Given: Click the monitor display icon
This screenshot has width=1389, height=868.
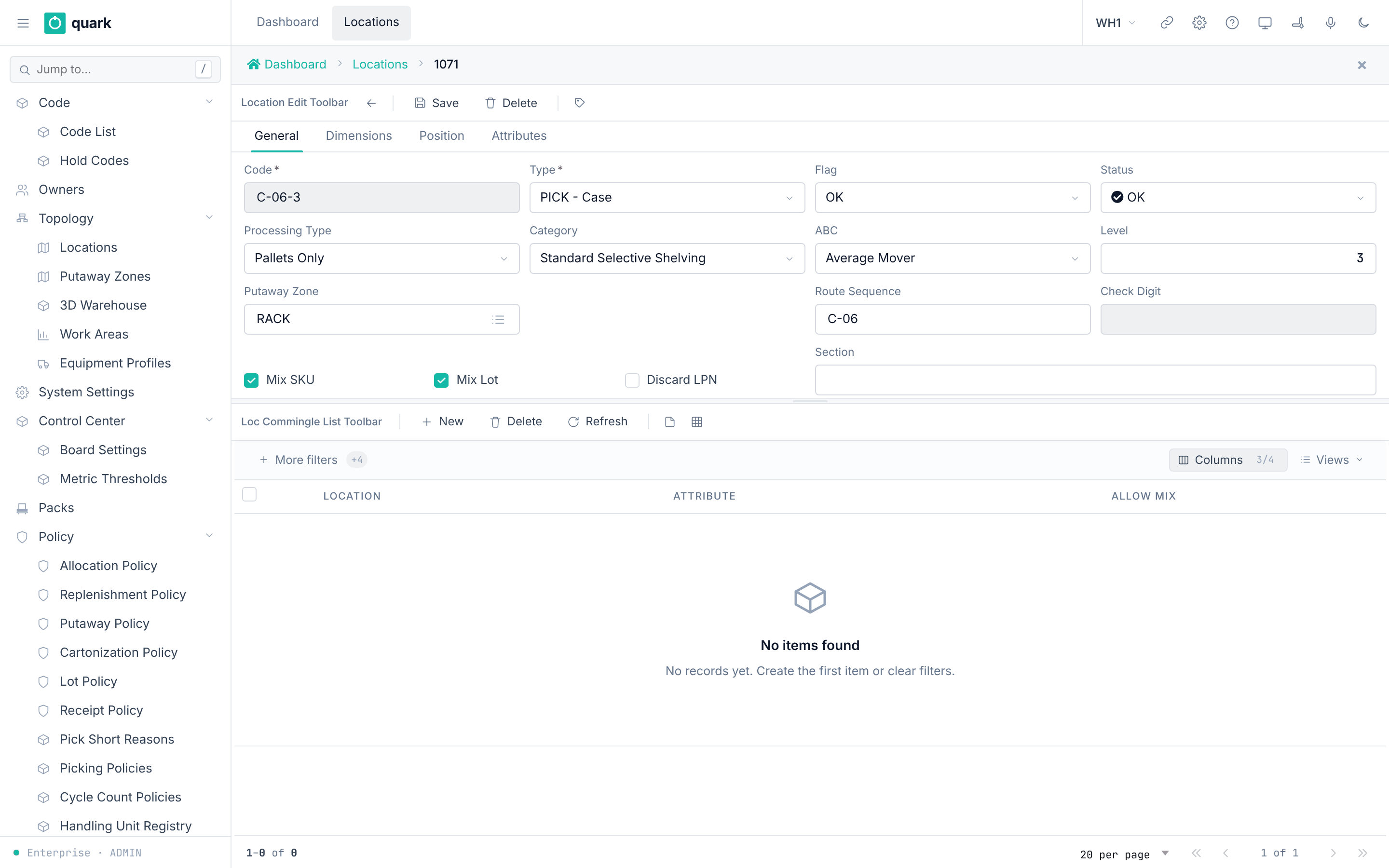Looking at the screenshot, I should (x=1265, y=23).
